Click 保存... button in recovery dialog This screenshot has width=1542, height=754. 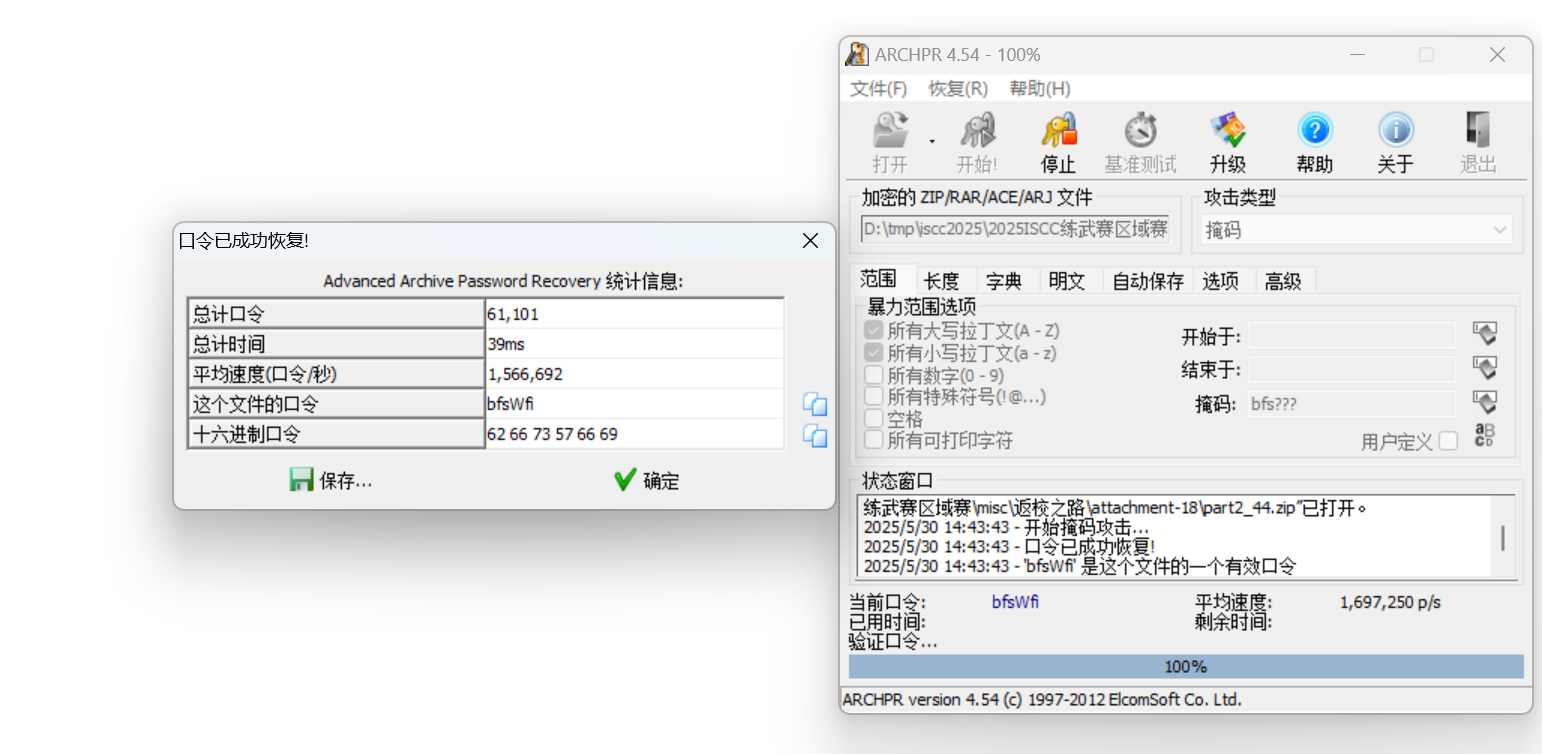point(331,481)
